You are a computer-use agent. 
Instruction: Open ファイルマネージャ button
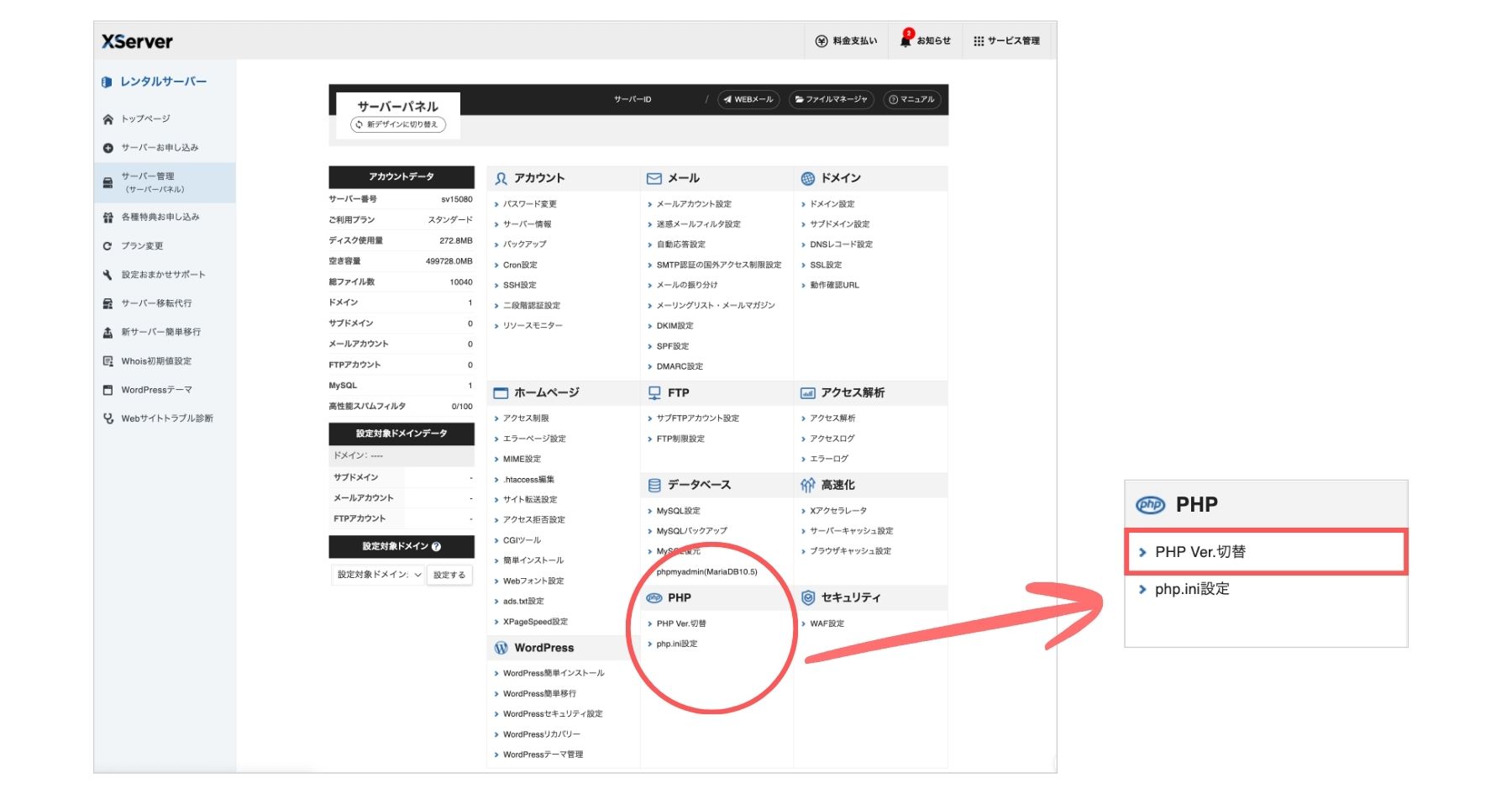pyautogui.click(x=831, y=99)
